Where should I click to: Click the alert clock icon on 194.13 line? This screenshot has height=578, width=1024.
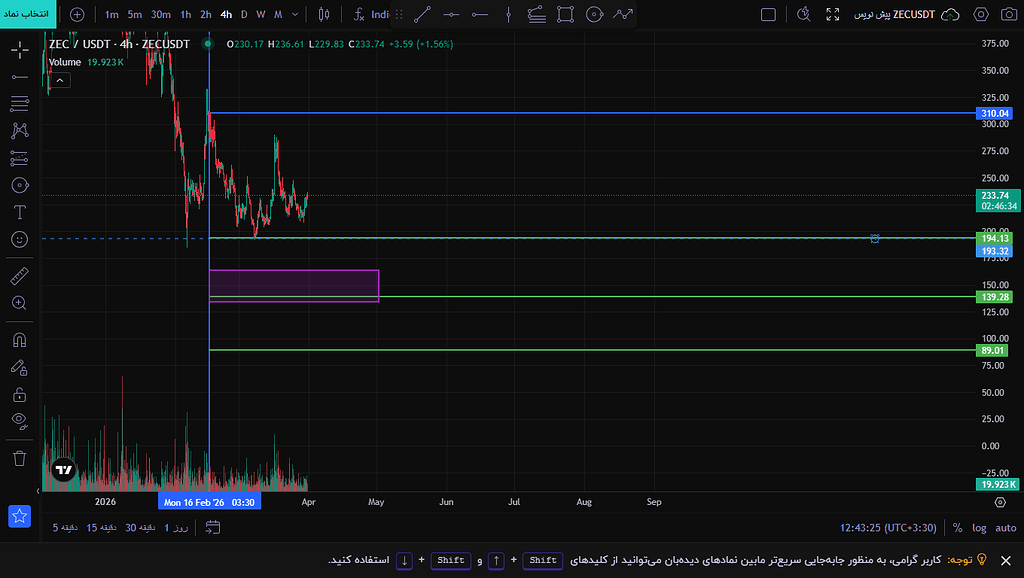(x=874, y=238)
